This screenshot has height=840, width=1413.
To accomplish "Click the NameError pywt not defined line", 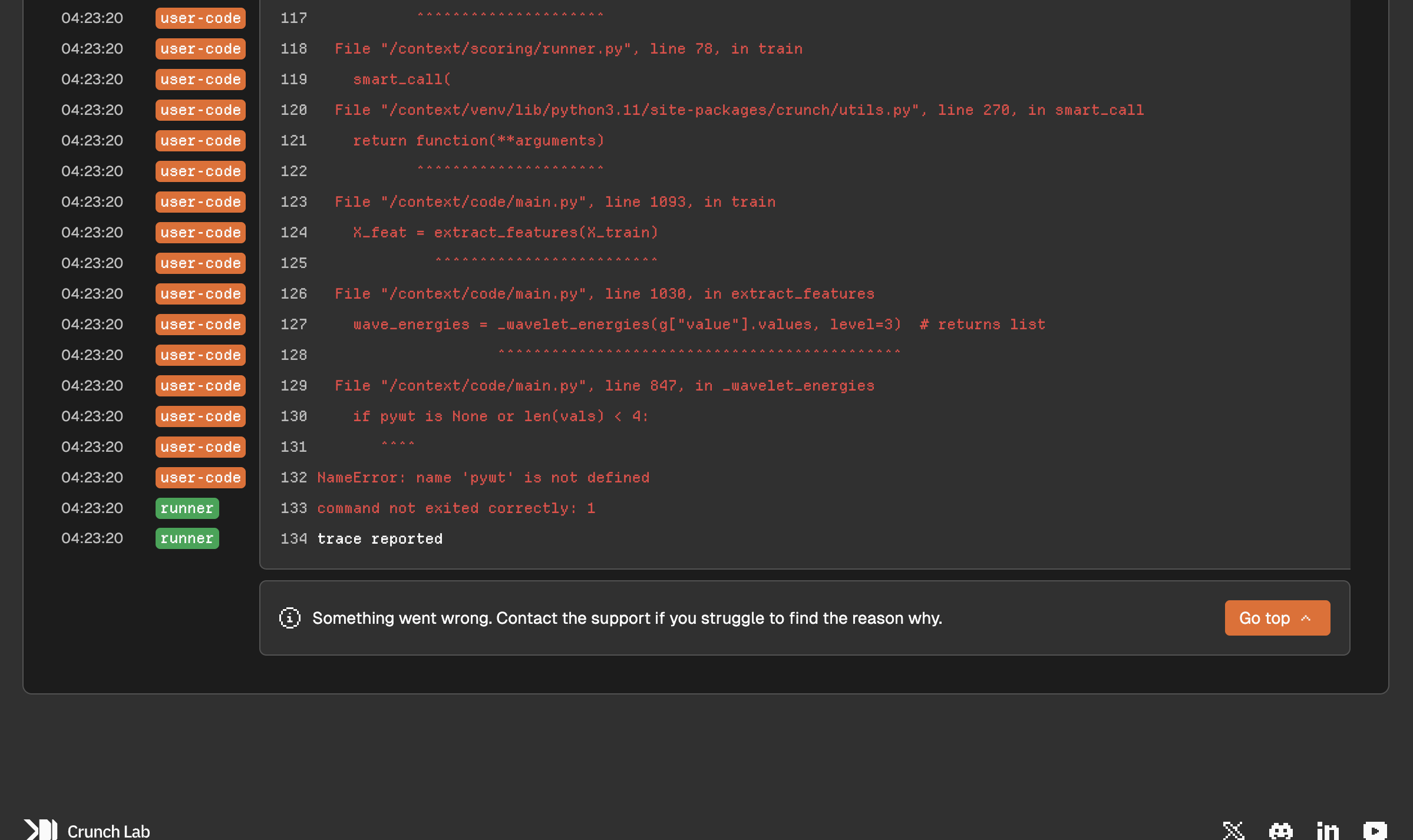I will click(x=483, y=478).
